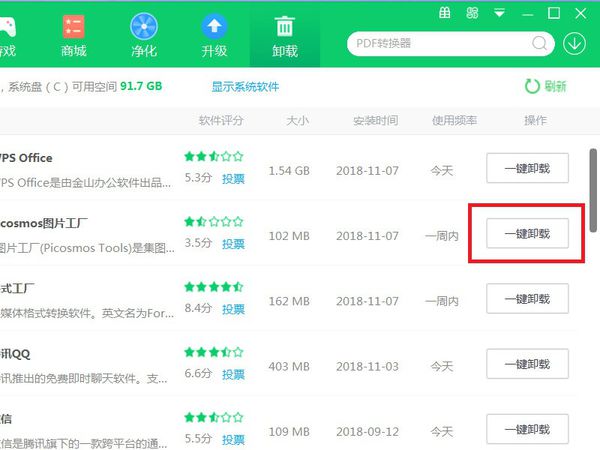The width and height of the screenshot is (600, 450).
Task: Click the 2018-09-12 install date
Action: [x=367, y=432]
